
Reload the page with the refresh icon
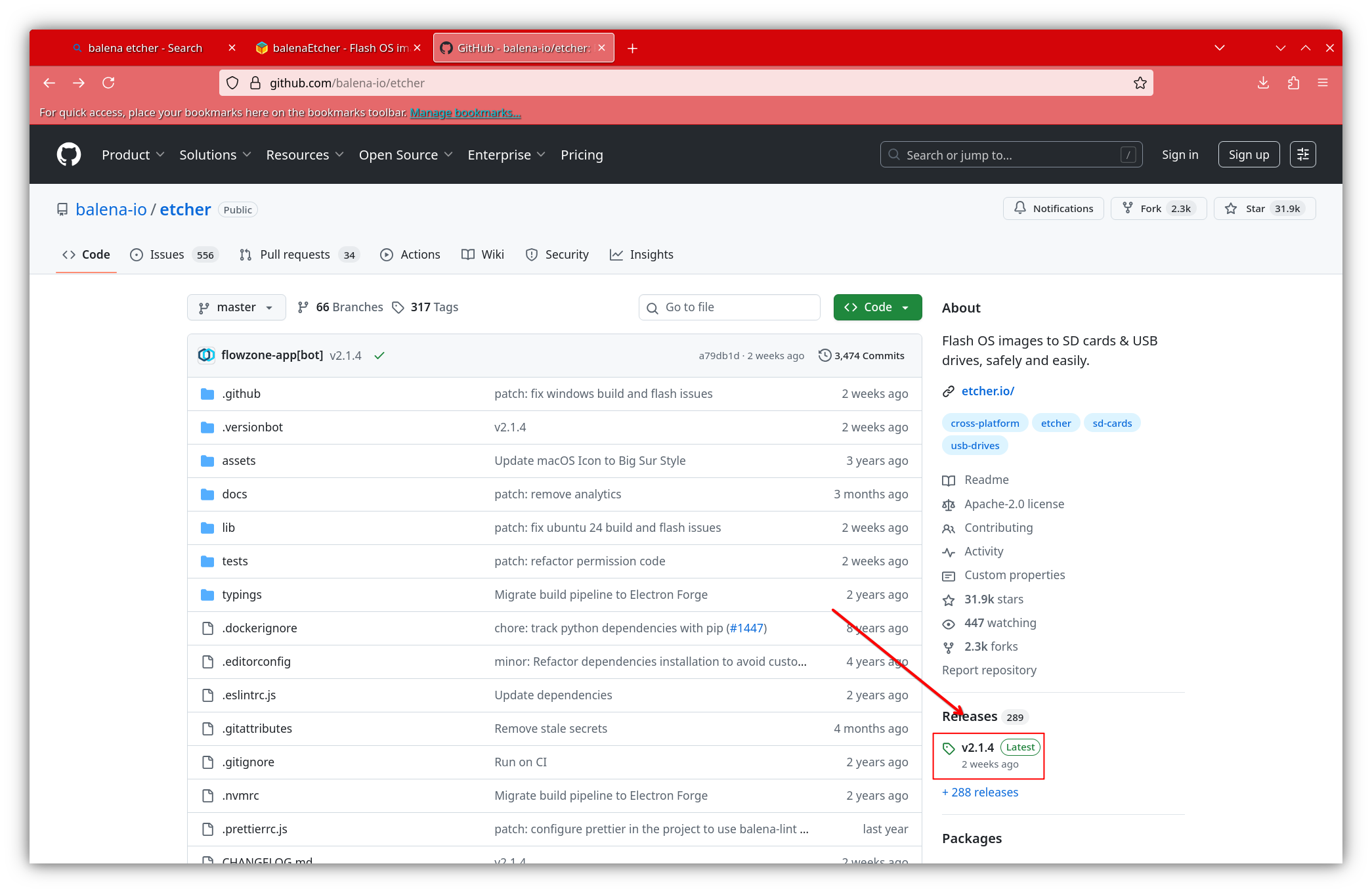pos(109,83)
